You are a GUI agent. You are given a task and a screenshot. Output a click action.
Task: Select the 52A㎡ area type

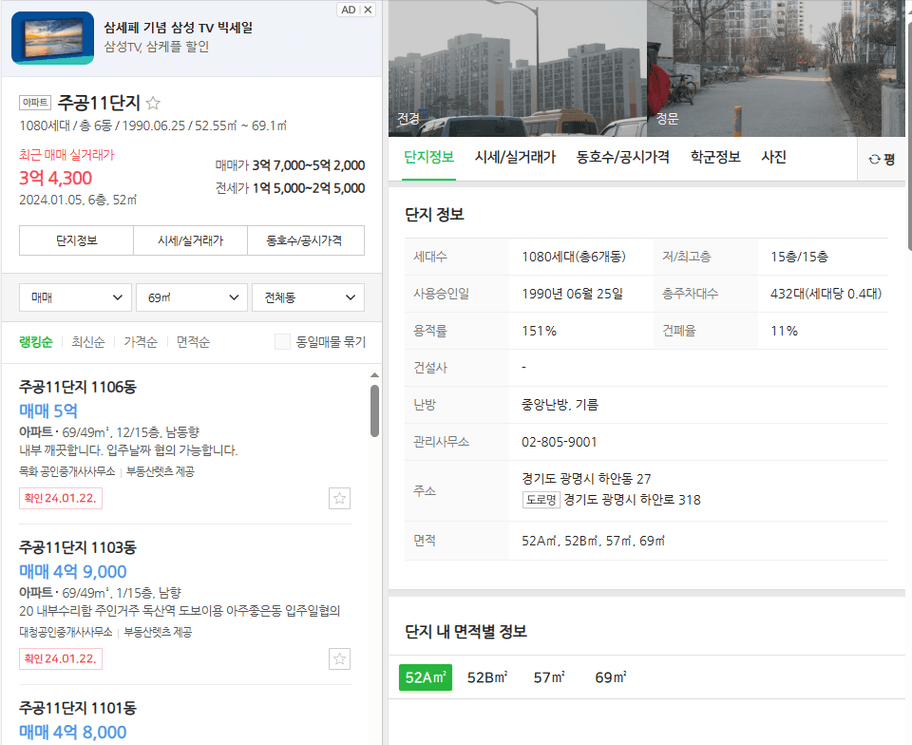tap(425, 678)
